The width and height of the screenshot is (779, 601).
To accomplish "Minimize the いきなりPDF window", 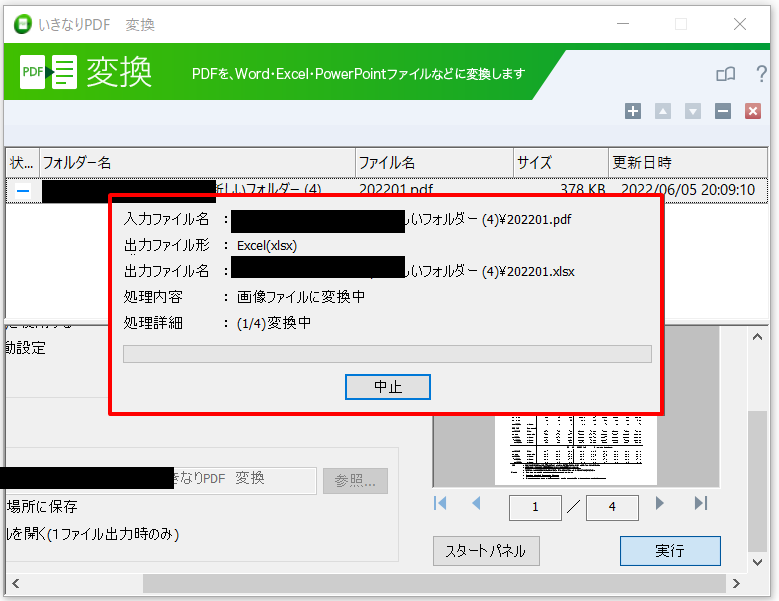I will pyautogui.click(x=623, y=24).
